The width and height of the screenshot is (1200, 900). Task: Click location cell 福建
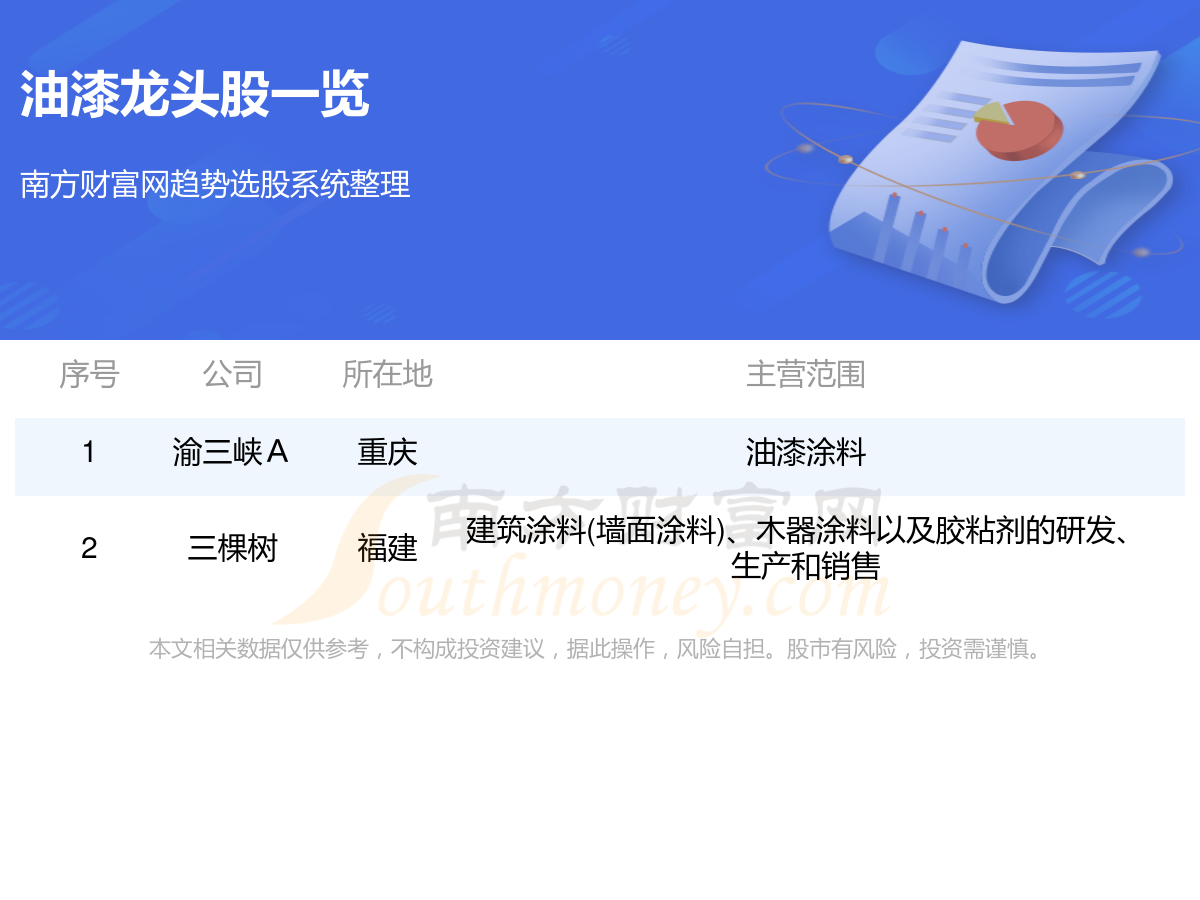[x=387, y=548]
